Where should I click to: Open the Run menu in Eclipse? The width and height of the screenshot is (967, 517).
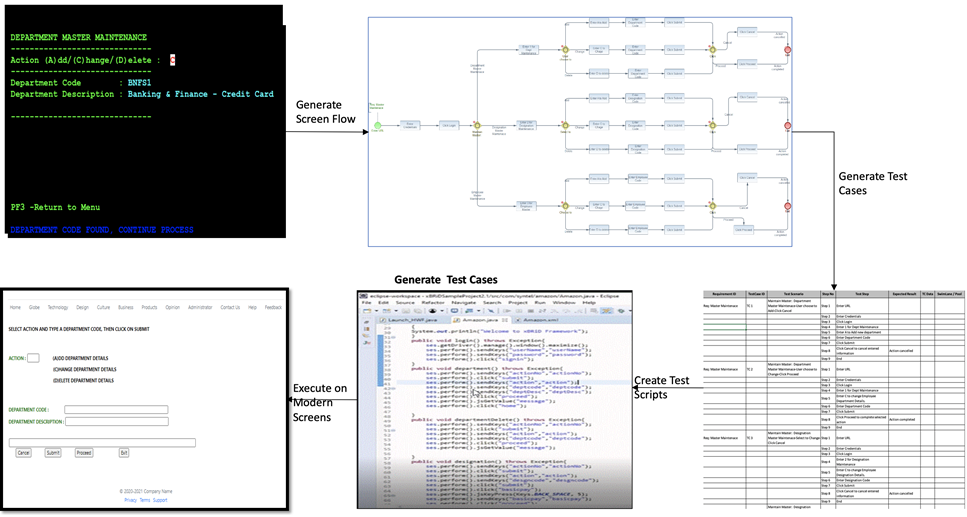540,303
